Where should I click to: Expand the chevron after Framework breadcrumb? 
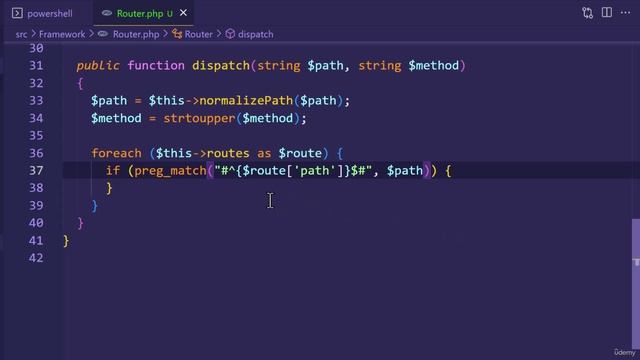(x=91, y=33)
